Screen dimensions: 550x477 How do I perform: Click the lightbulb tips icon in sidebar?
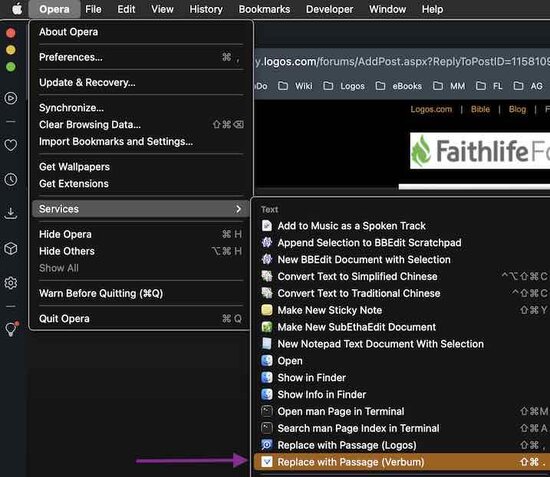point(11,329)
